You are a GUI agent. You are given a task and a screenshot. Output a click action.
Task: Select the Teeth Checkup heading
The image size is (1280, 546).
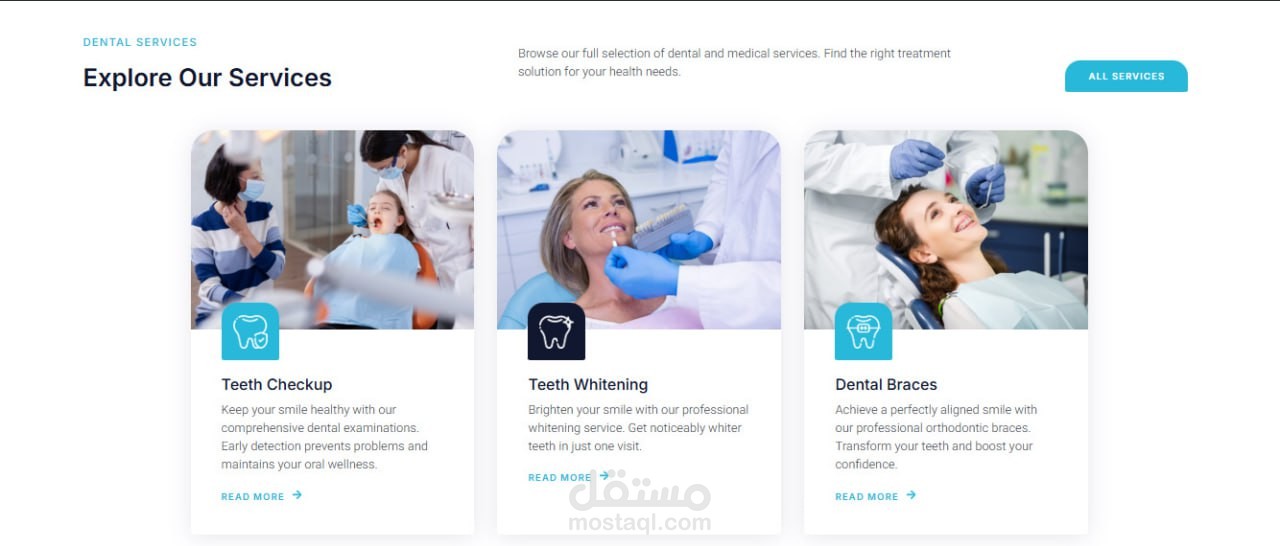point(277,384)
